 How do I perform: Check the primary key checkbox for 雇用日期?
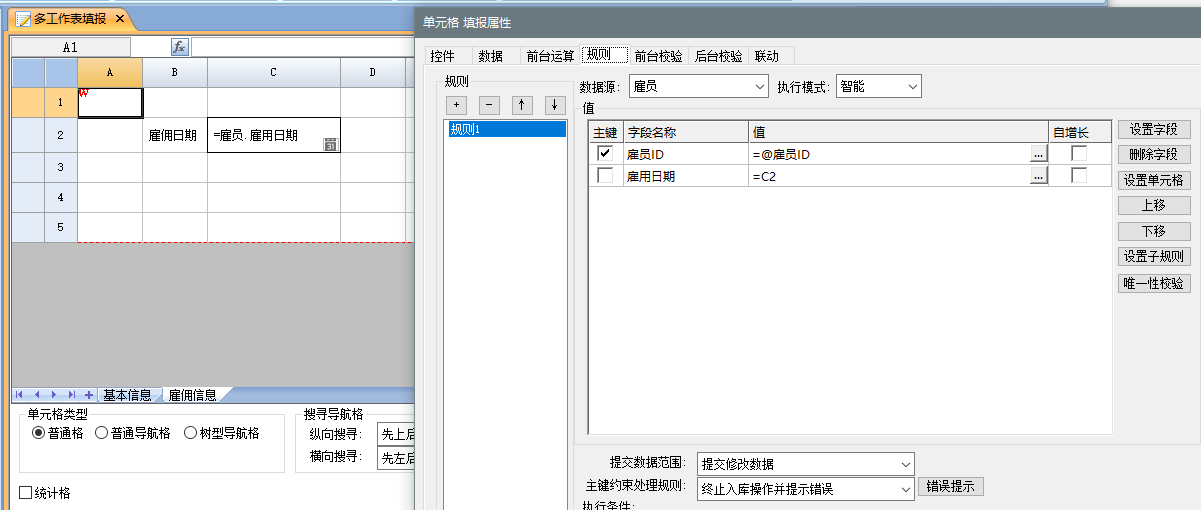coord(604,176)
